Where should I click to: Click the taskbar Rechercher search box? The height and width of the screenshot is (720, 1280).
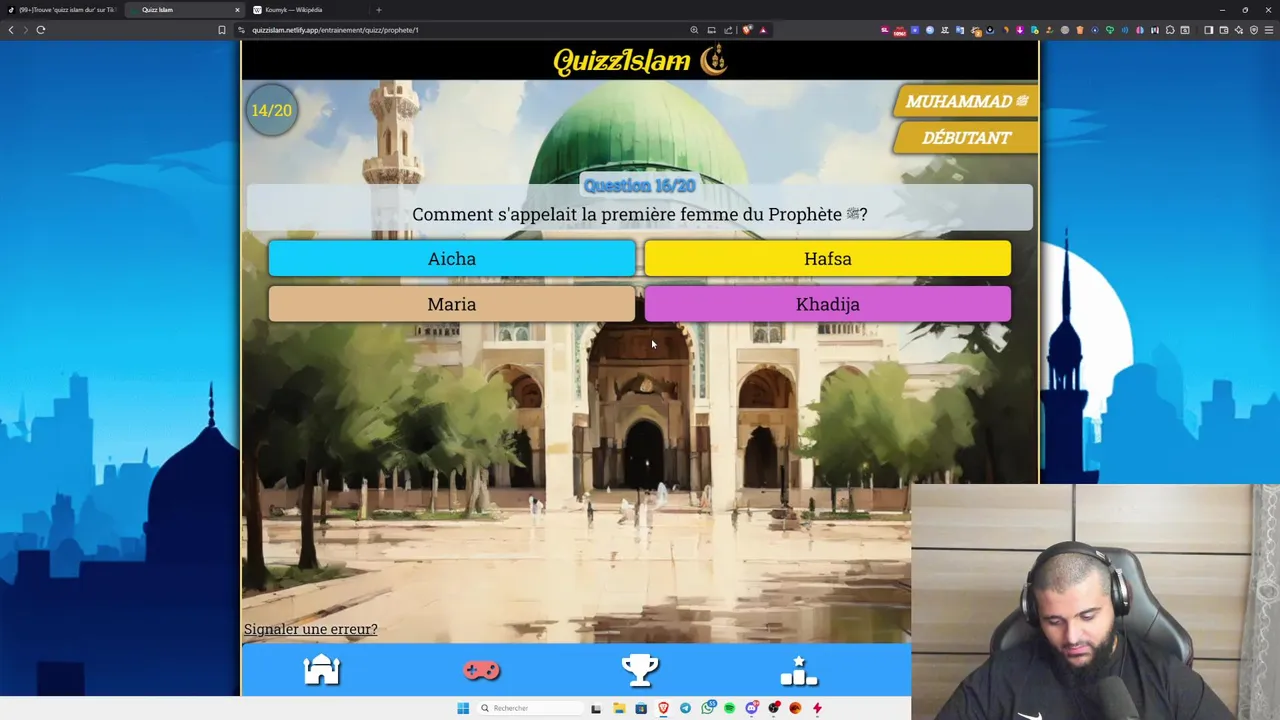click(531, 708)
